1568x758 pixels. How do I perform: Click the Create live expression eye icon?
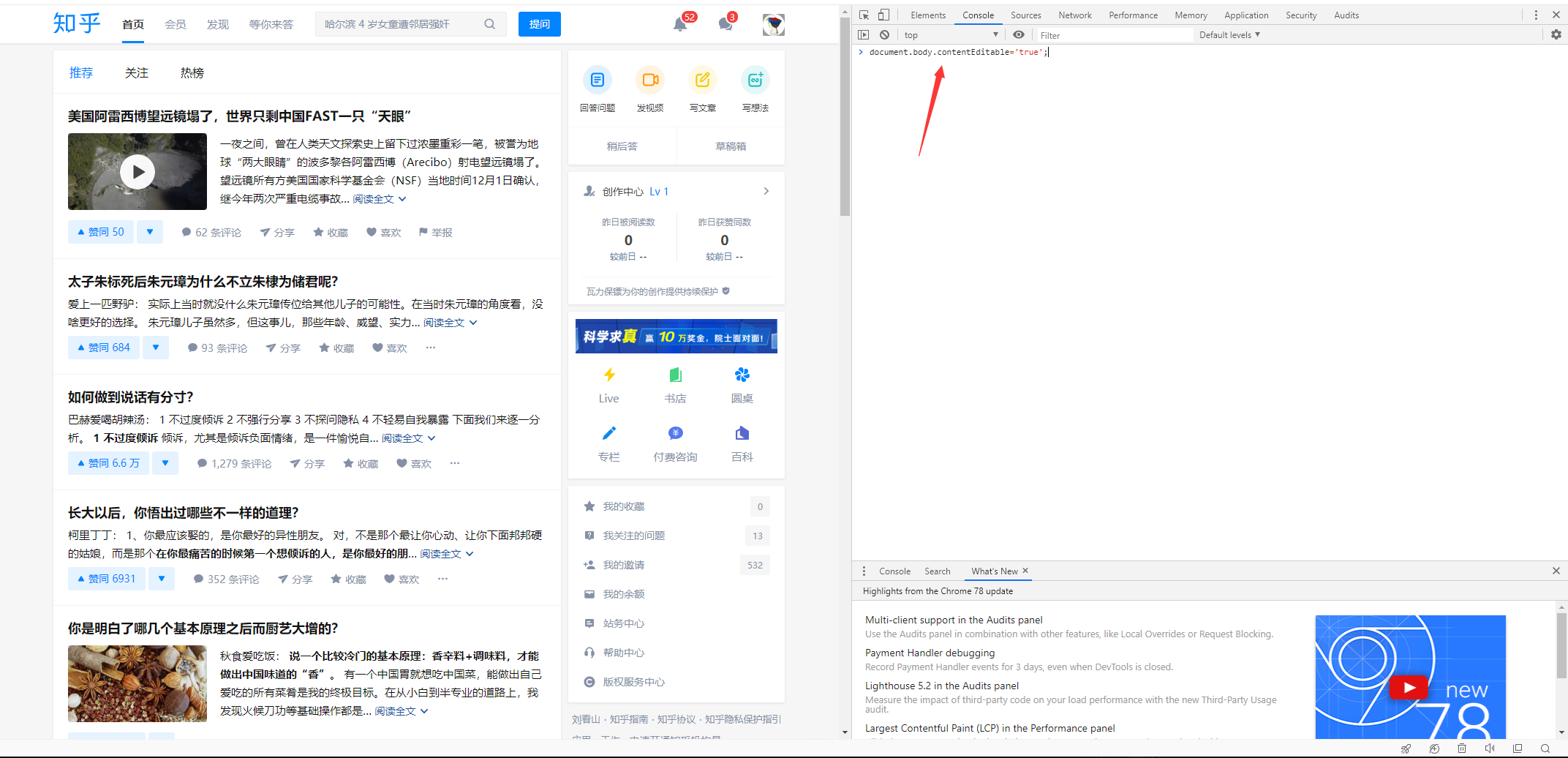[1019, 34]
